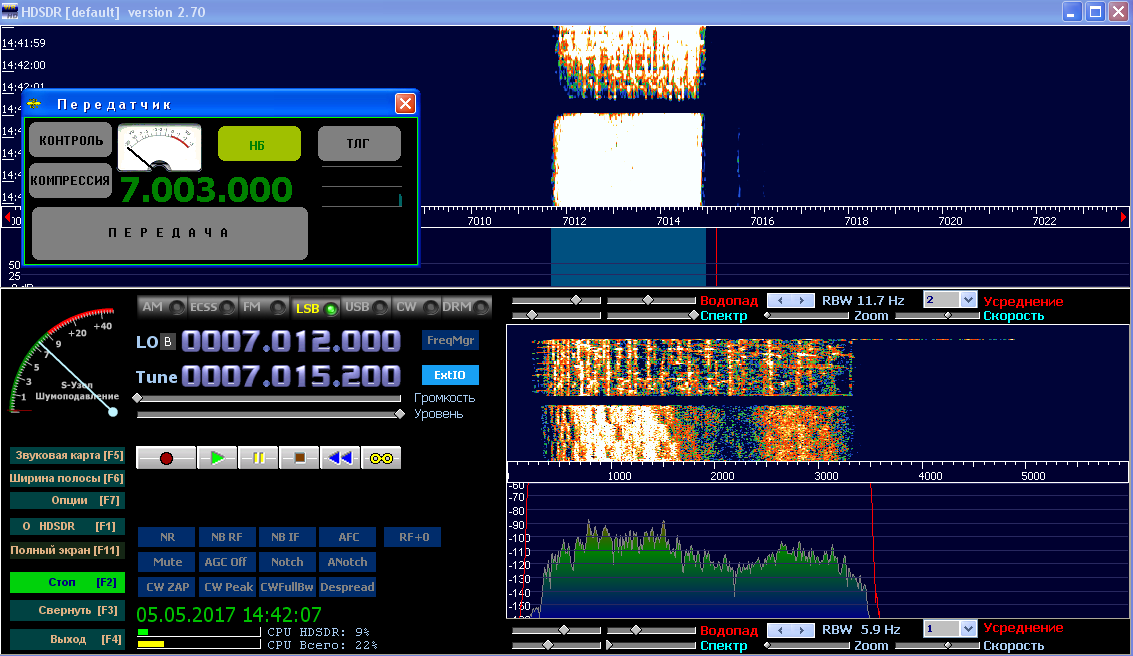This screenshot has width=1133, height=656.
Task: Open Звуковая карта [F5] menu
Action: tap(67, 455)
